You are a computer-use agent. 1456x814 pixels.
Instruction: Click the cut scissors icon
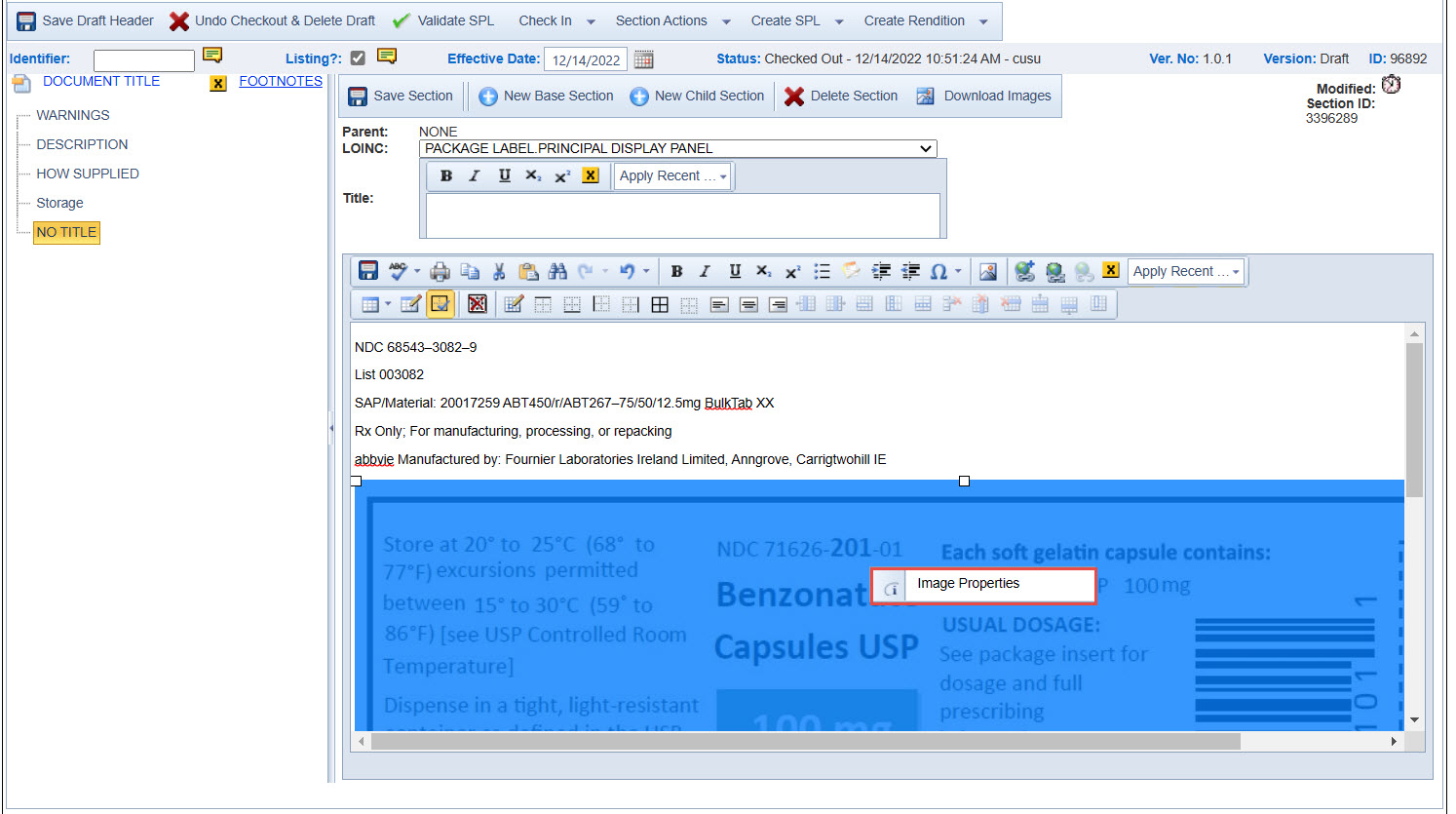tap(499, 271)
